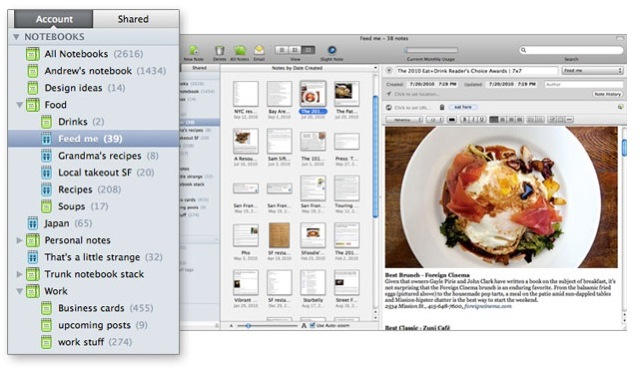This screenshot has width=640, height=368.
Task: Click the Note History button
Action: (607, 94)
